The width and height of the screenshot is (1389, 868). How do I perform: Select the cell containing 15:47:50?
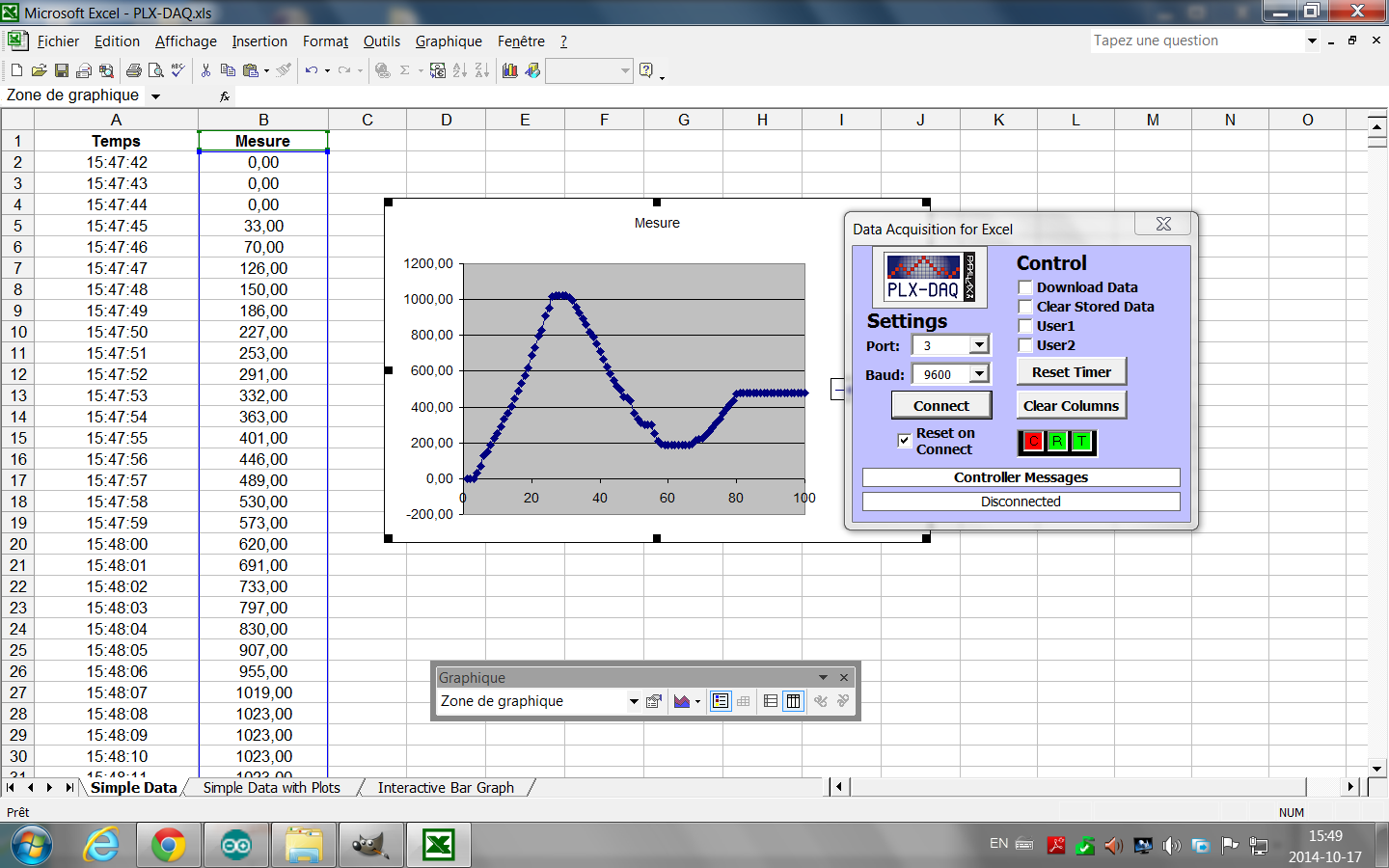coord(117,332)
